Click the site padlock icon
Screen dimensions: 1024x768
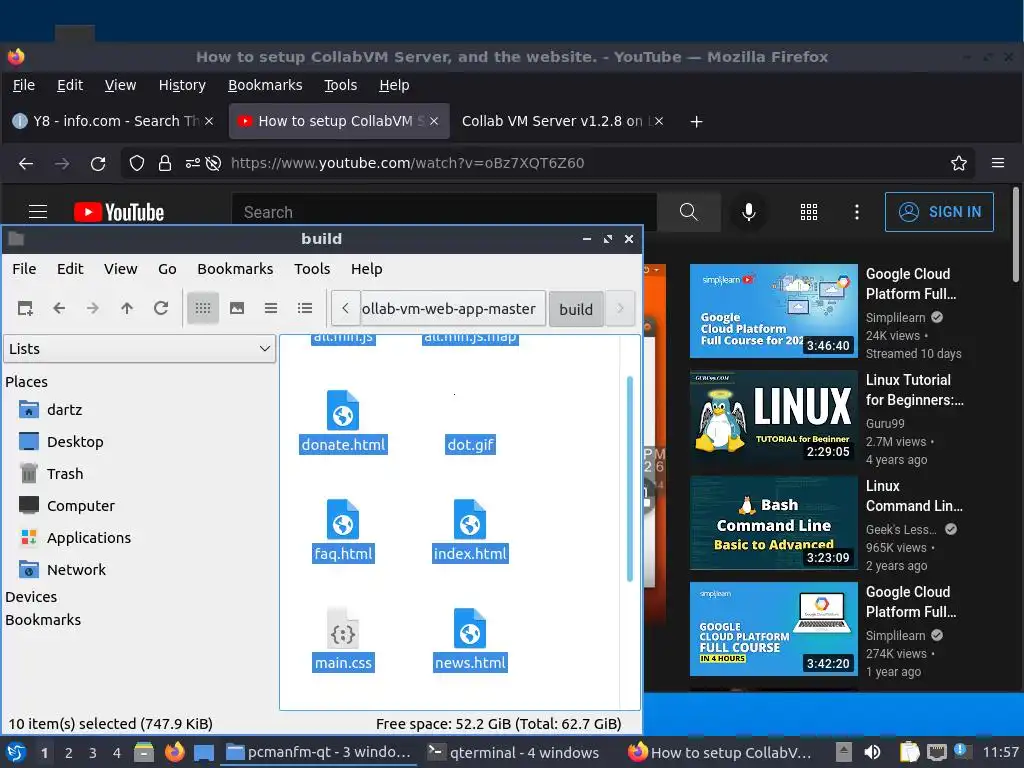pos(165,163)
